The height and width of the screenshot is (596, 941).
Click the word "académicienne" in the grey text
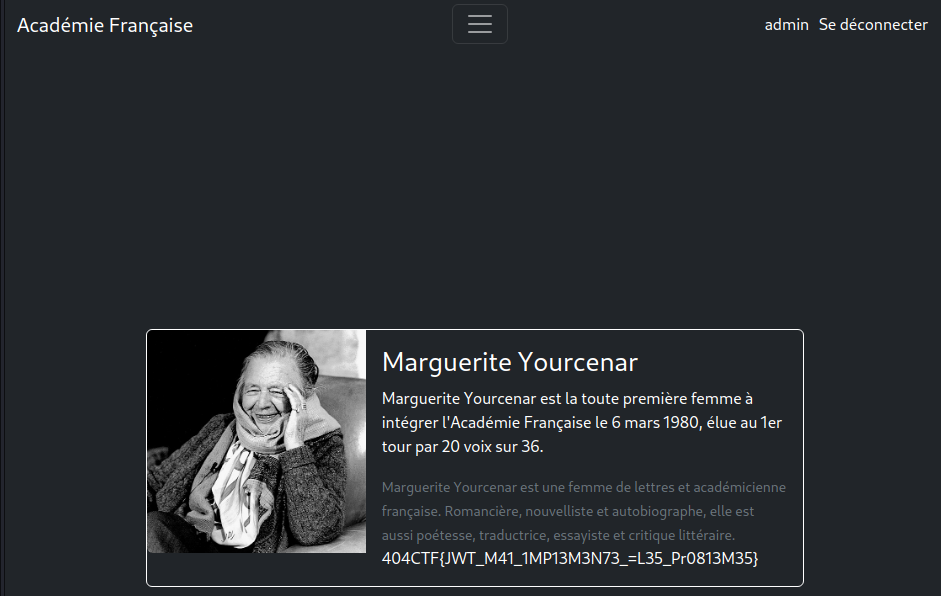click(x=739, y=487)
